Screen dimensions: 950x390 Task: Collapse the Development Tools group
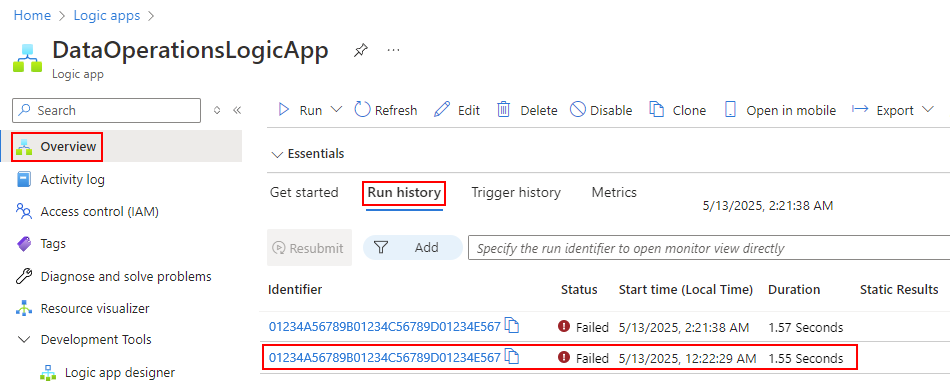pyautogui.click(x=25, y=339)
